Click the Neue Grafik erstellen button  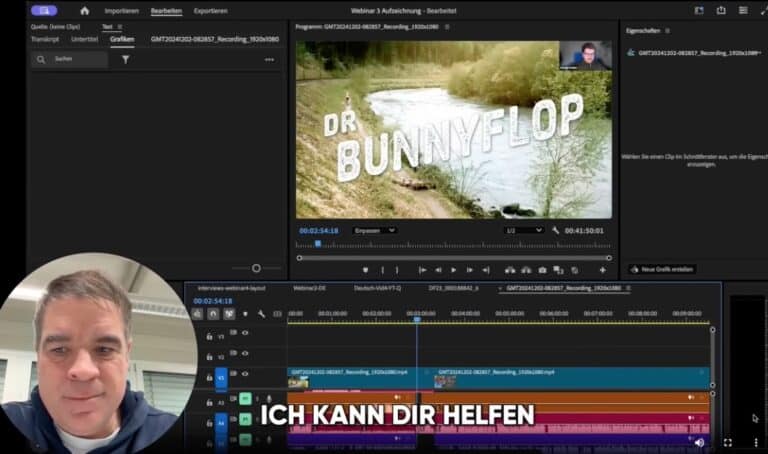click(662, 269)
